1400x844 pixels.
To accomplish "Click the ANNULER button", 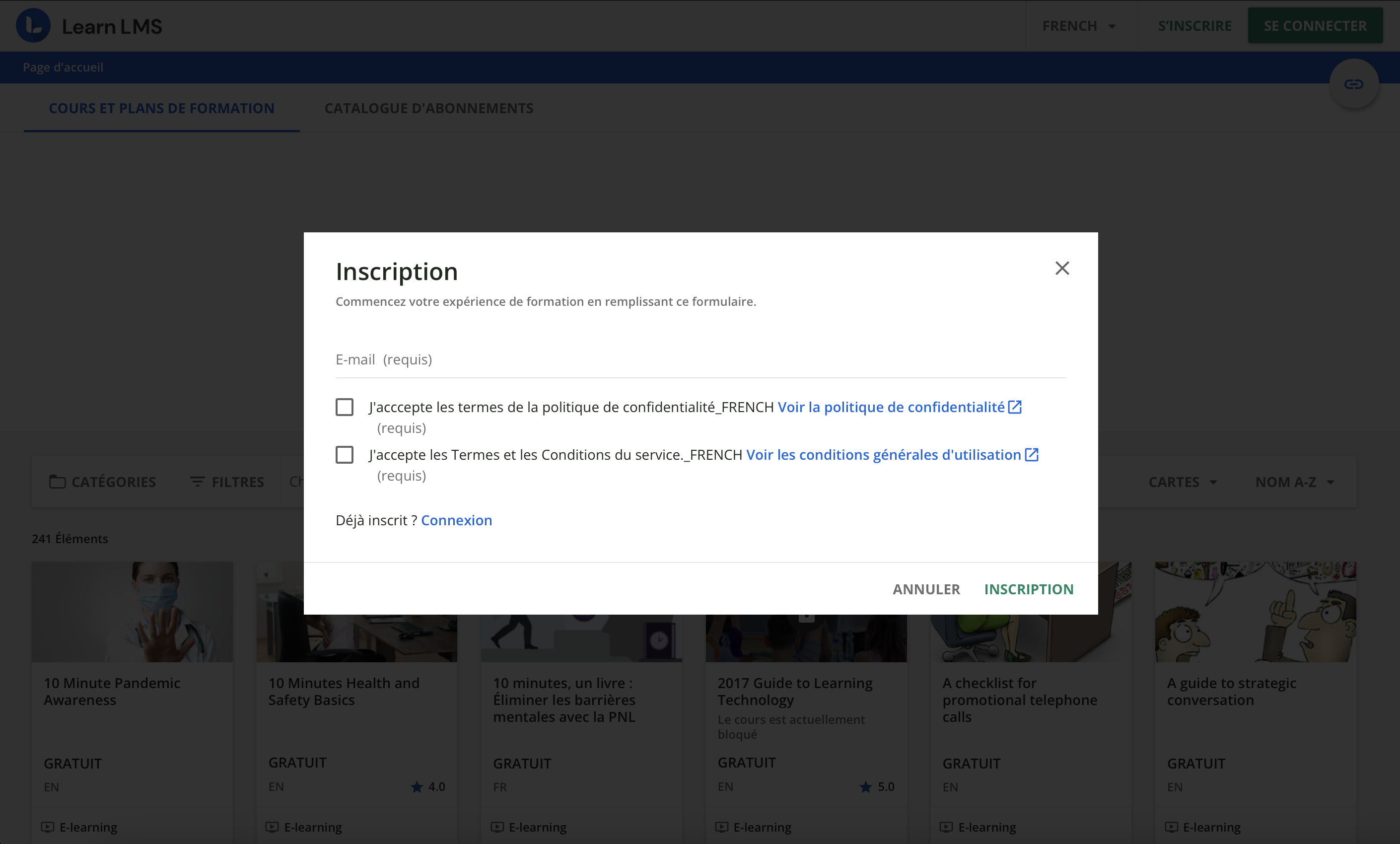I will pyautogui.click(x=926, y=589).
